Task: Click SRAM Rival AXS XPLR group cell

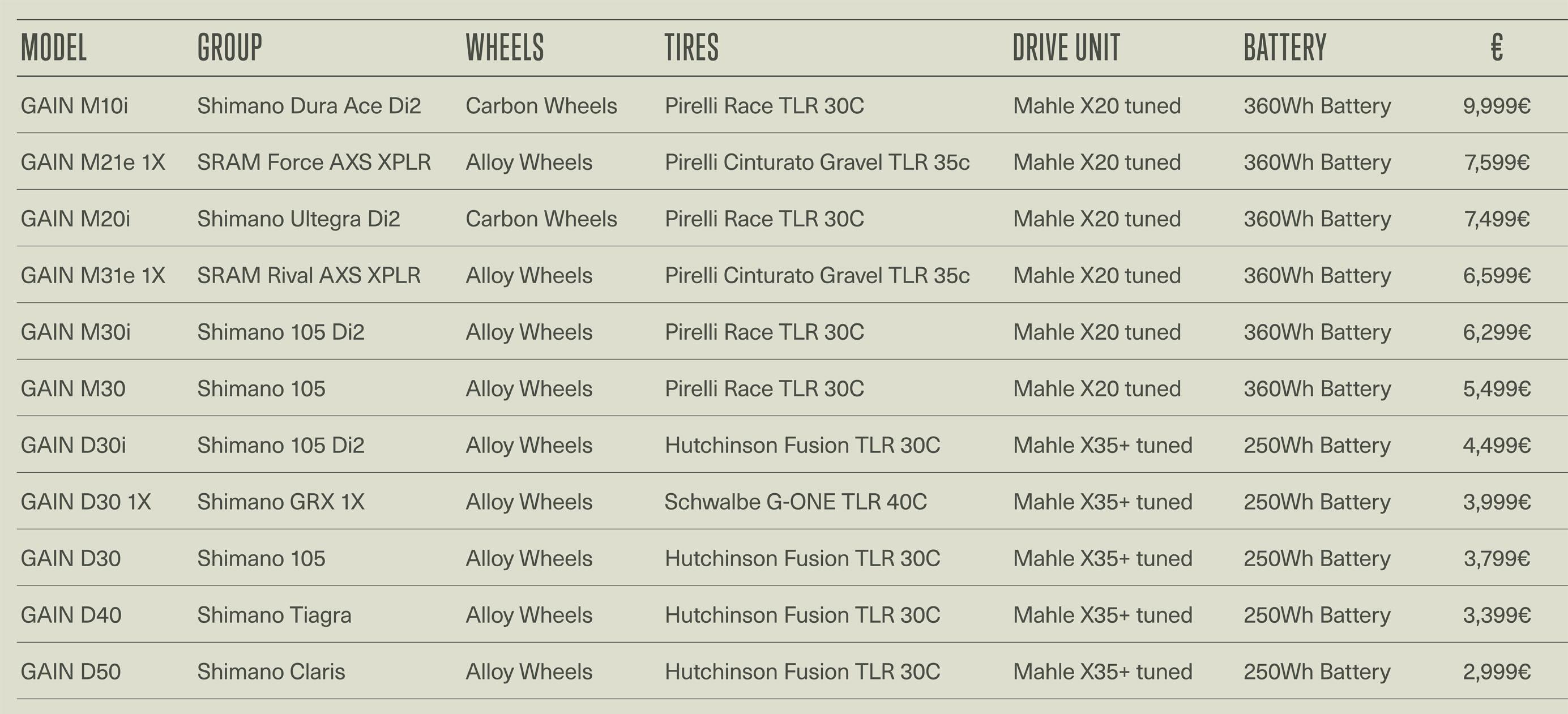Action: pyautogui.click(x=309, y=276)
